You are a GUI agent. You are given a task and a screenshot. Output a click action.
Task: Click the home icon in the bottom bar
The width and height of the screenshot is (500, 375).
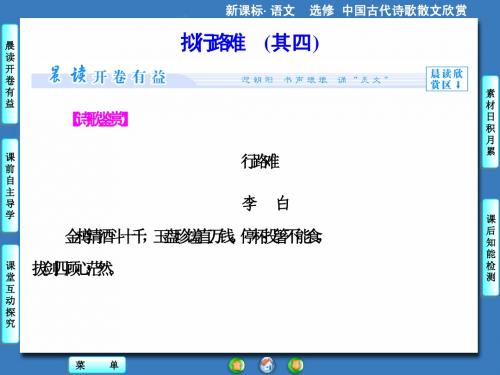pyautogui.click(x=267, y=365)
